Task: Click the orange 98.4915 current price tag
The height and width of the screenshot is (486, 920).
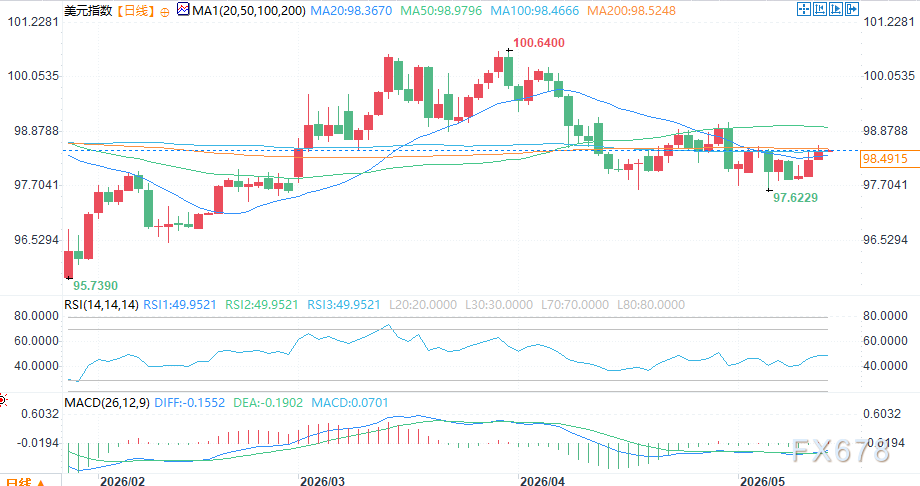Action: click(x=885, y=158)
